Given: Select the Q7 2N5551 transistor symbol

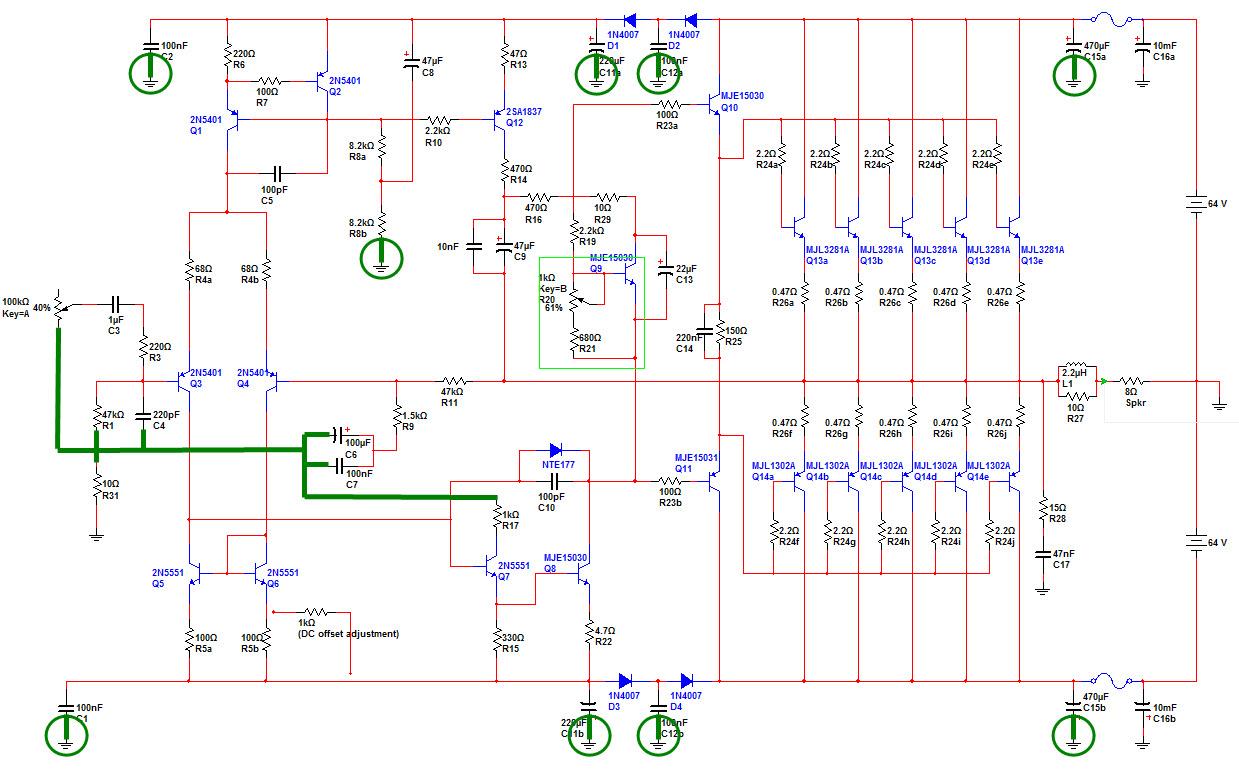Looking at the screenshot, I should point(490,568).
